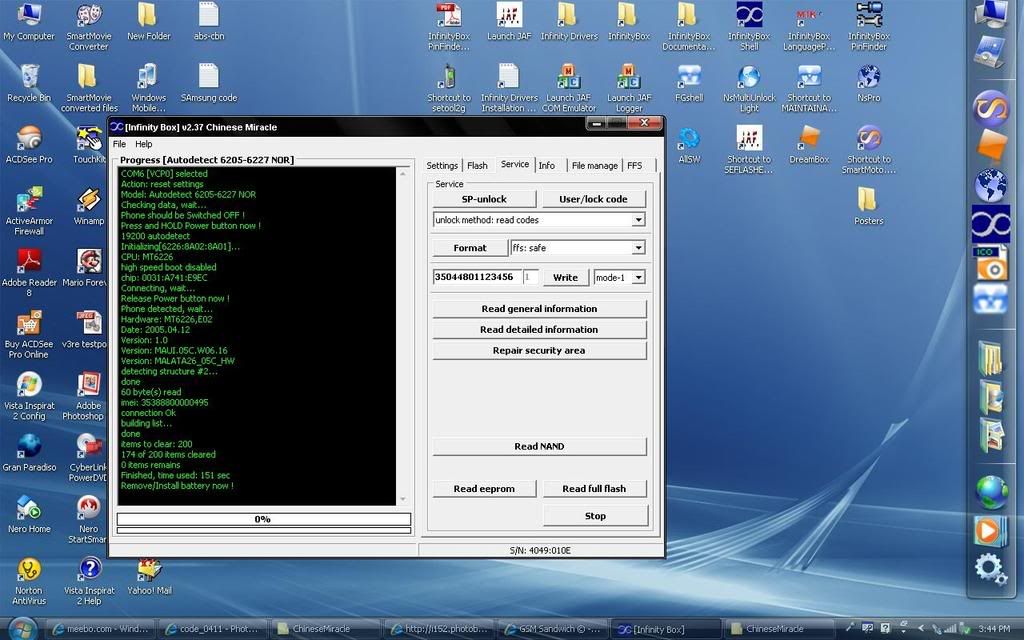Select the Launch JAF Logger desktop icon
This screenshot has height=640, width=1024.
(629, 88)
